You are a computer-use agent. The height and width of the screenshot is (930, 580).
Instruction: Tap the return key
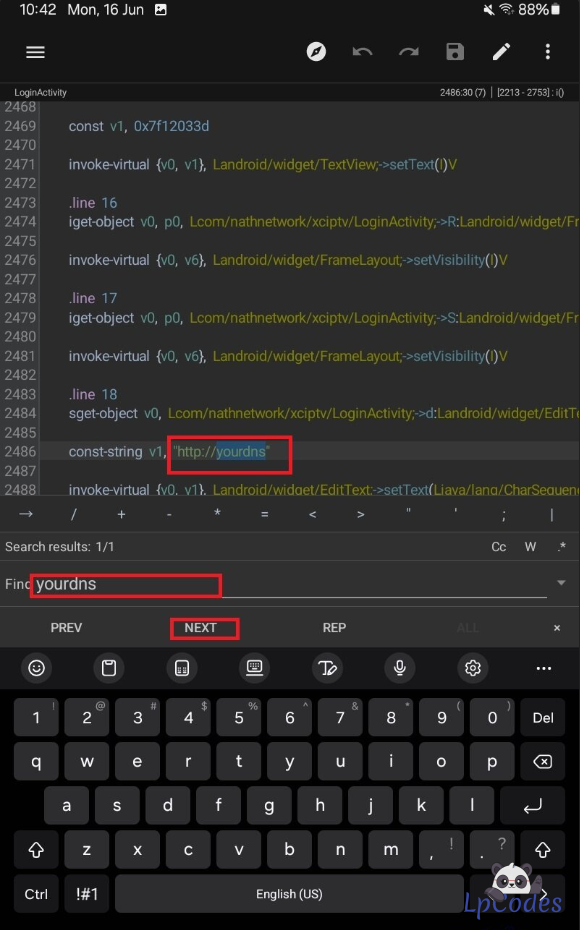[x=533, y=805]
